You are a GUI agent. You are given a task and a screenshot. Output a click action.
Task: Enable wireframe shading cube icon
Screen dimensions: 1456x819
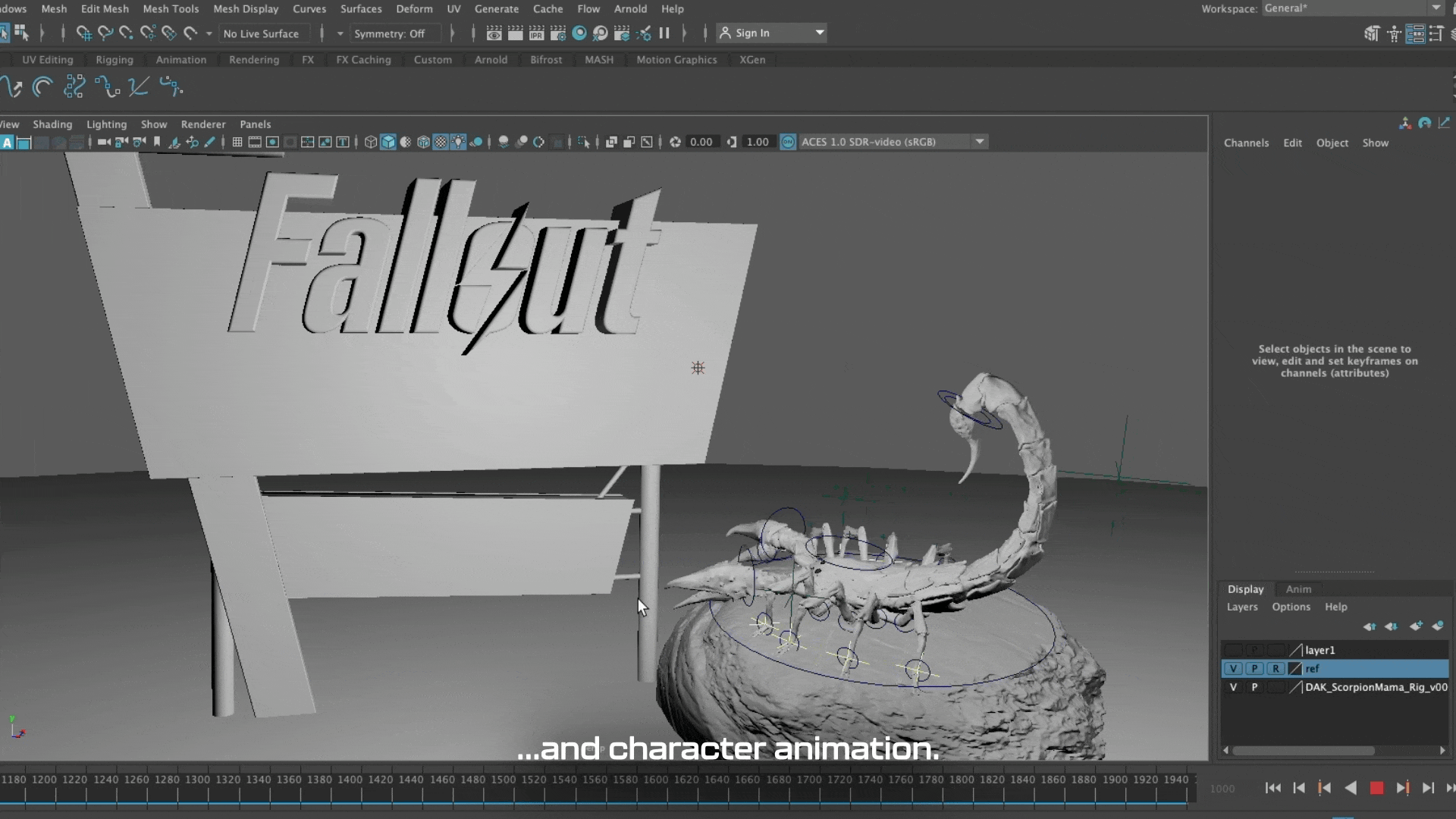(371, 142)
